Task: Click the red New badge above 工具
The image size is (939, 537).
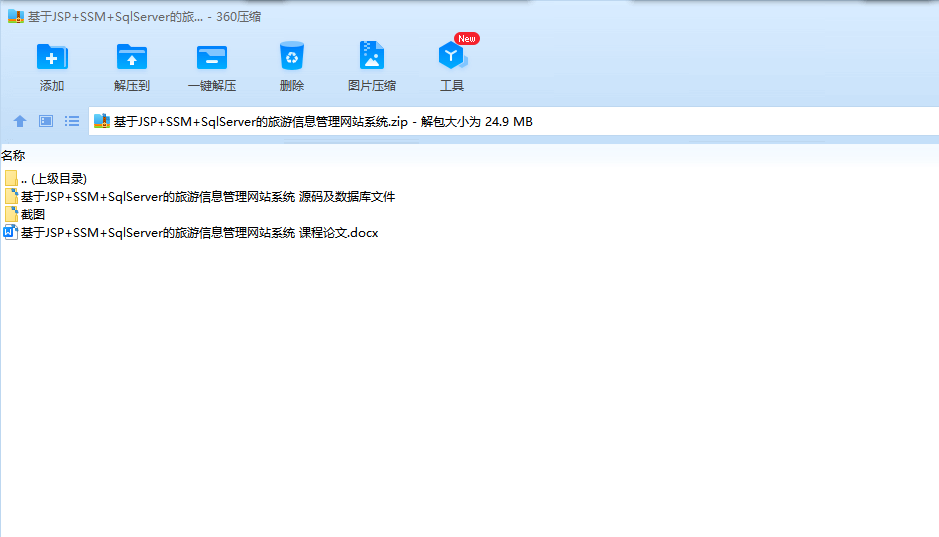Action: (x=467, y=38)
